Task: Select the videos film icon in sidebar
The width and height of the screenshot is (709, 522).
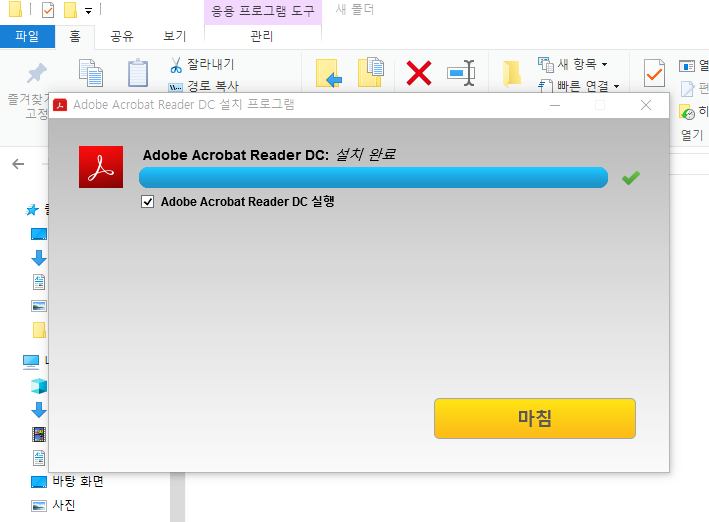Action: 39,434
